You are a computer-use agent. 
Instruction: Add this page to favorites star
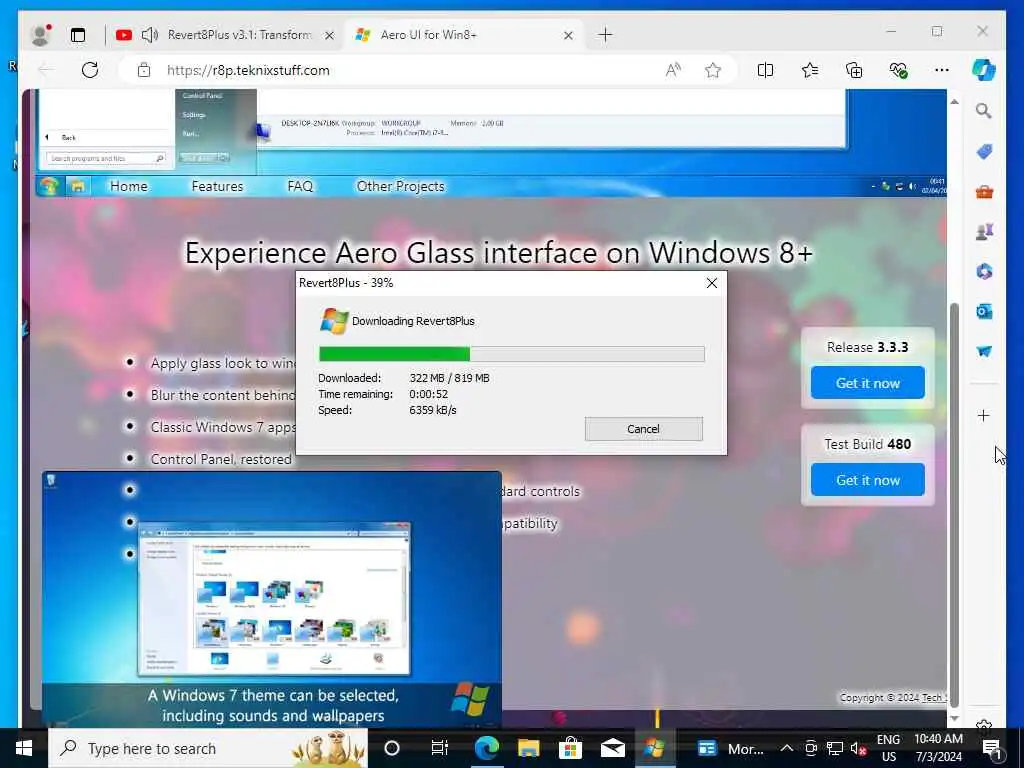(712, 70)
